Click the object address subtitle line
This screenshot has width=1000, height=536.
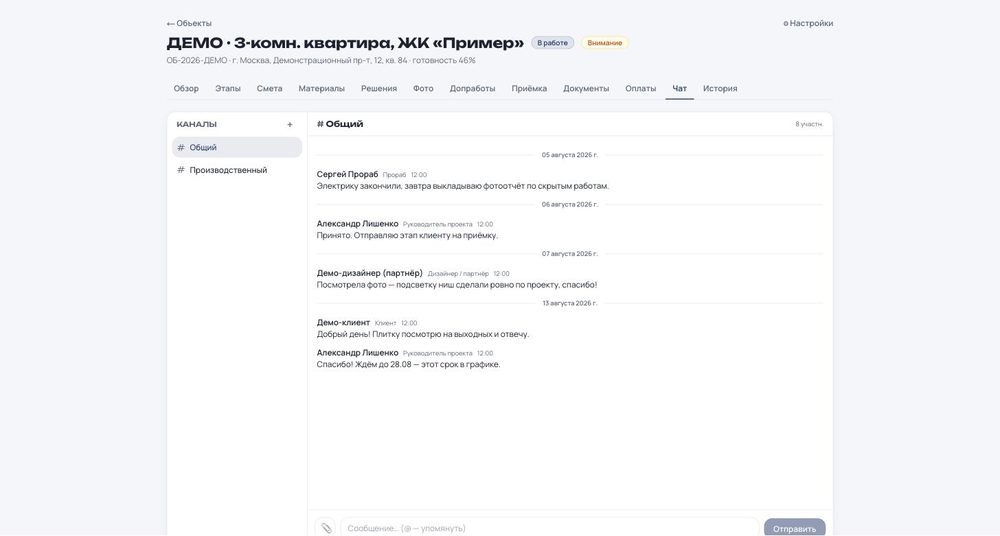(321, 61)
